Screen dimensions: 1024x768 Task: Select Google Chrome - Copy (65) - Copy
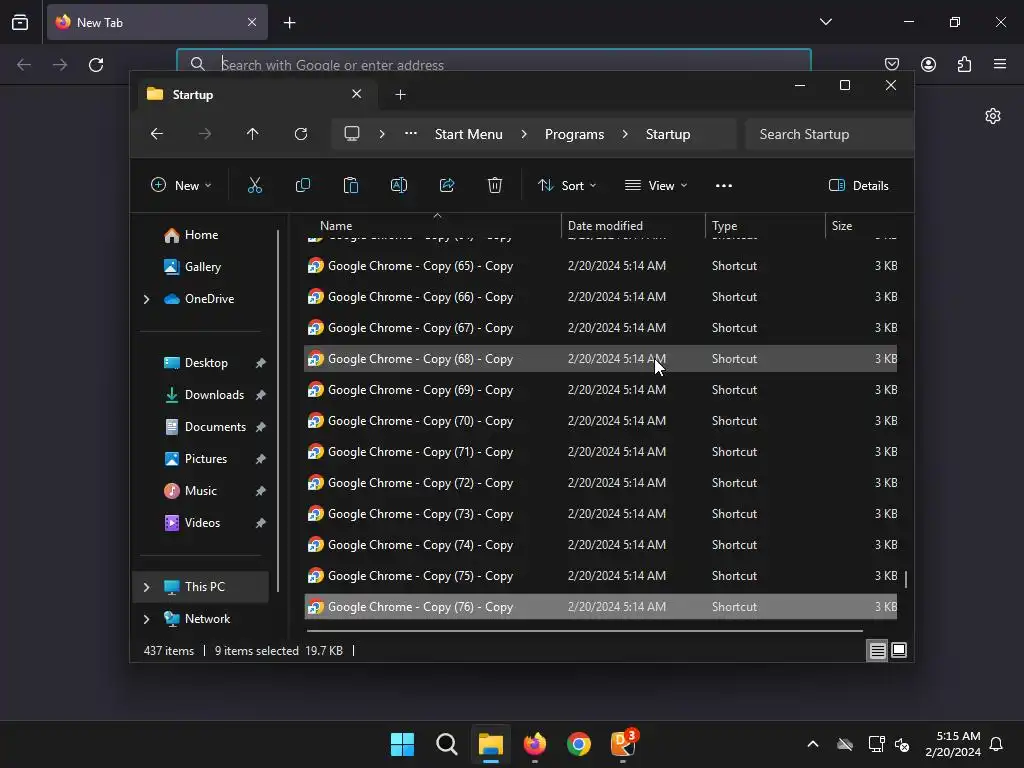600,266
